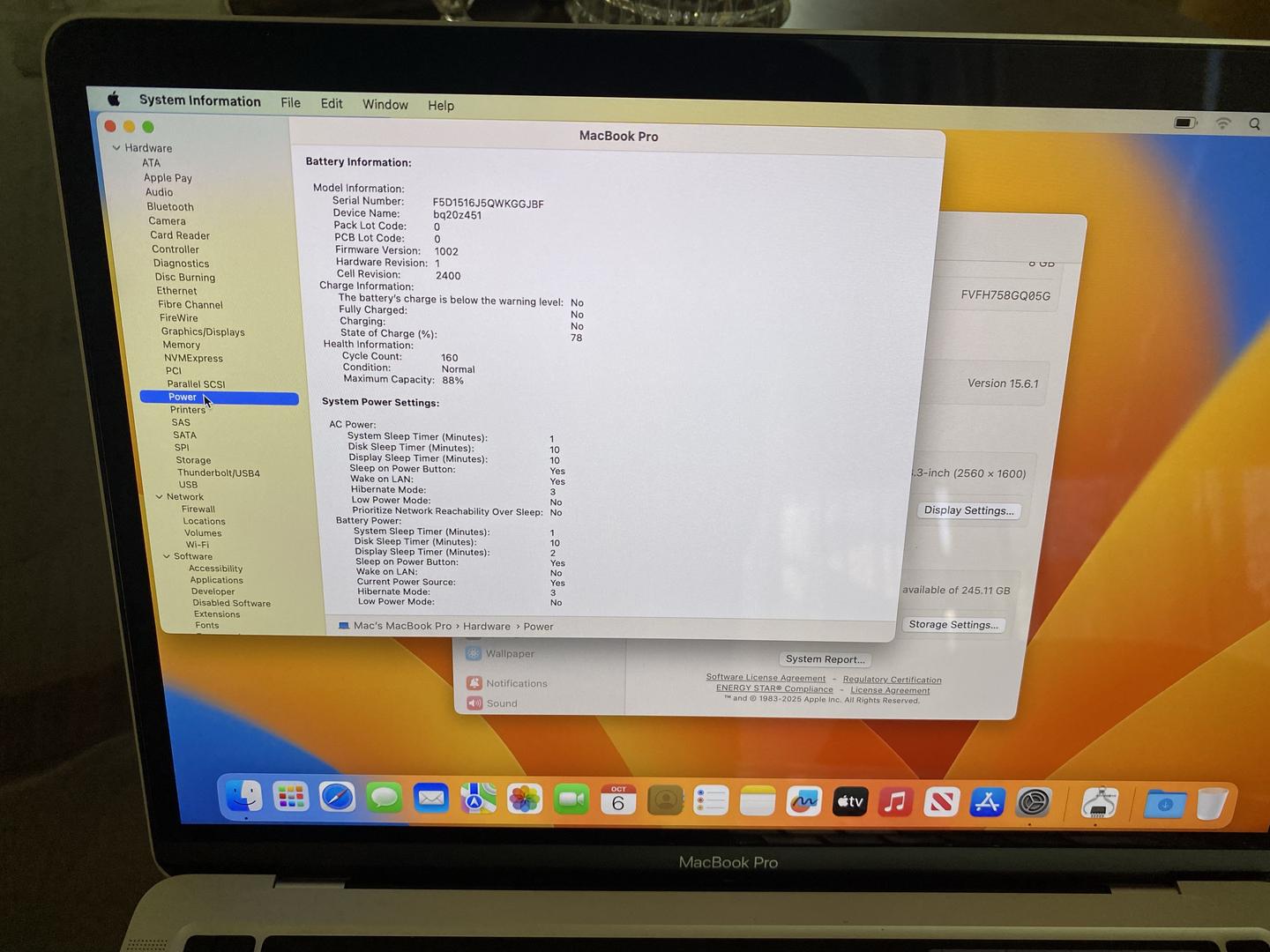Image resolution: width=1270 pixels, height=952 pixels.
Task: Select Wallpaper in System Settings sidebar
Action: coord(500,653)
